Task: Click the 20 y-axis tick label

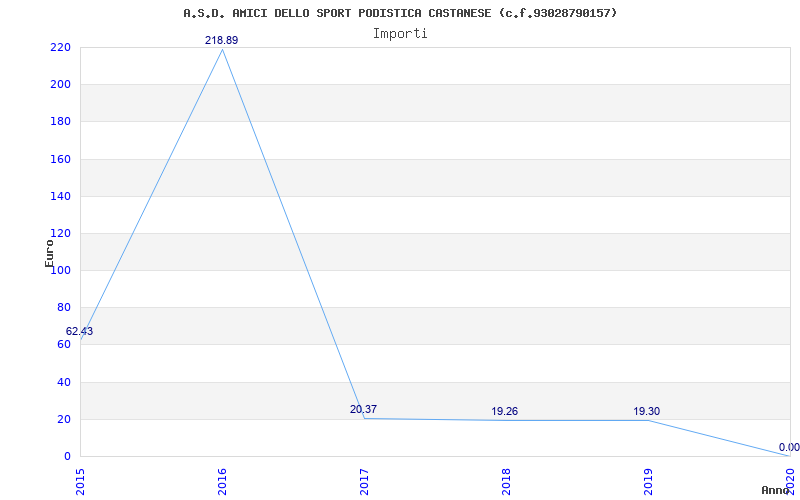Action: point(63,419)
